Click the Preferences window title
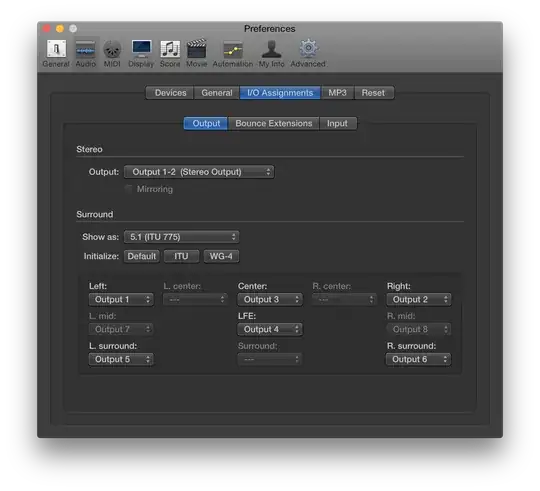 tap(270, 29)
